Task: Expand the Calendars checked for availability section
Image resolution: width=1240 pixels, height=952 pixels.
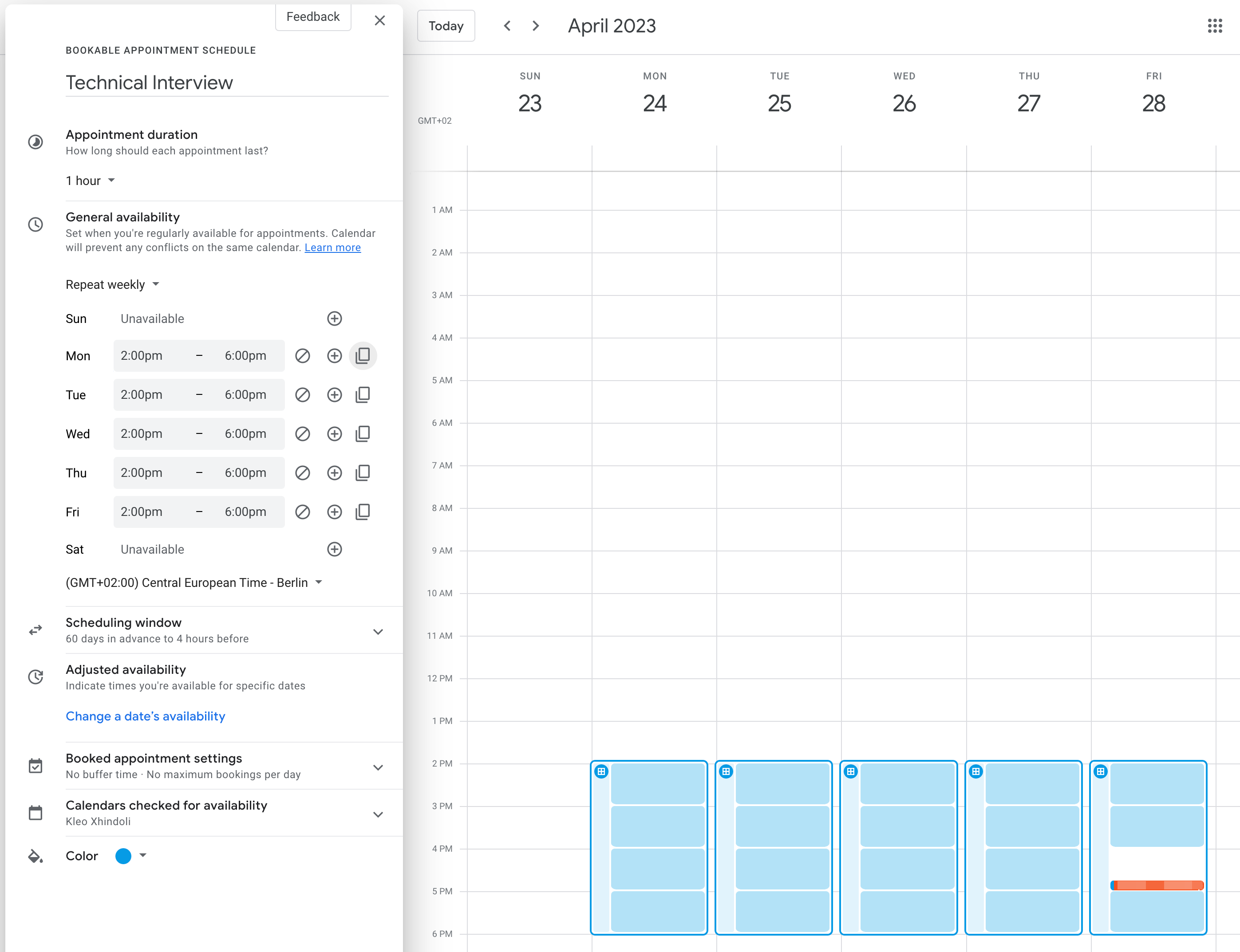Action: (378, 813)
